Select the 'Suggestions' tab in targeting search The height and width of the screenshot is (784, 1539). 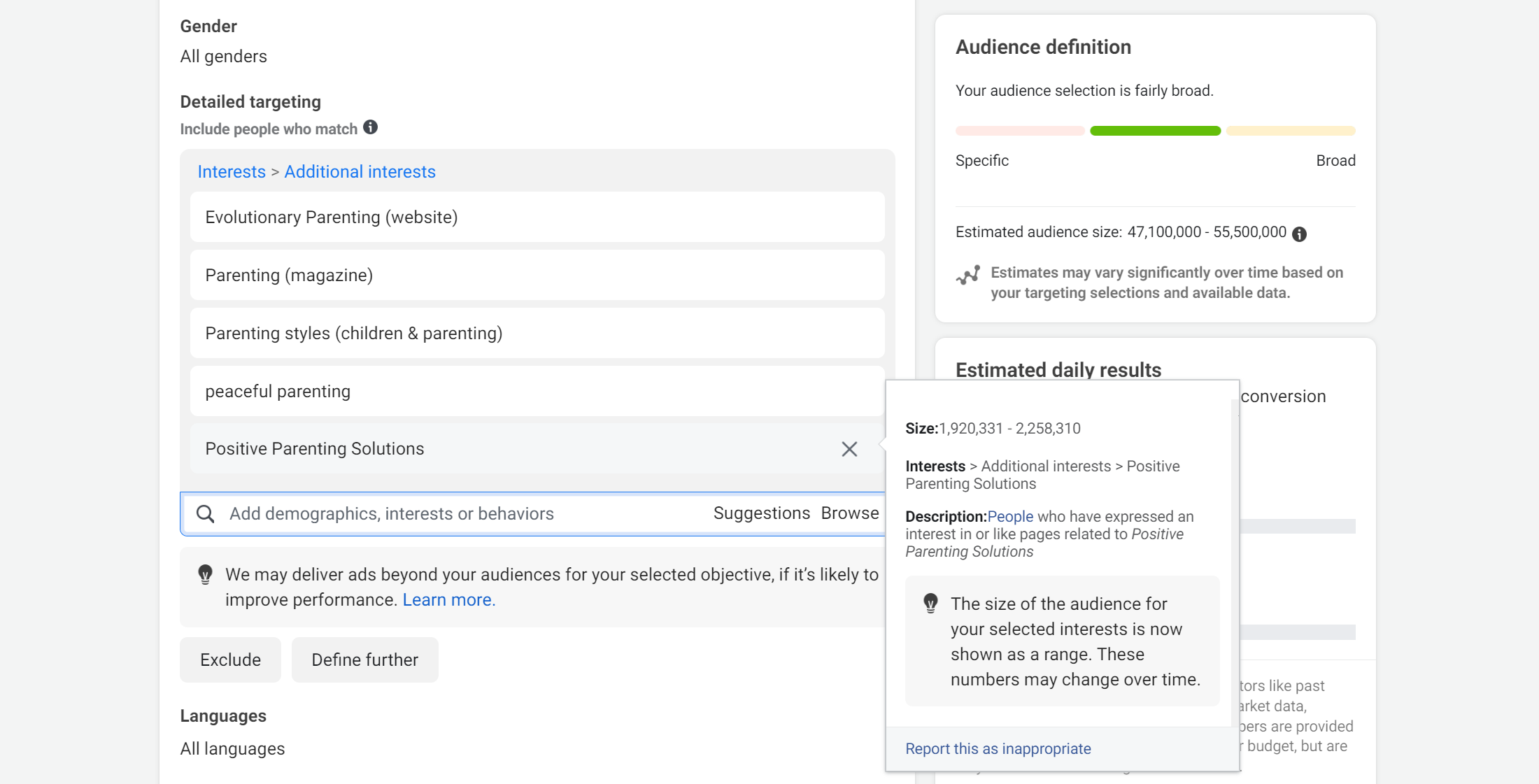[x=761, y=514]
